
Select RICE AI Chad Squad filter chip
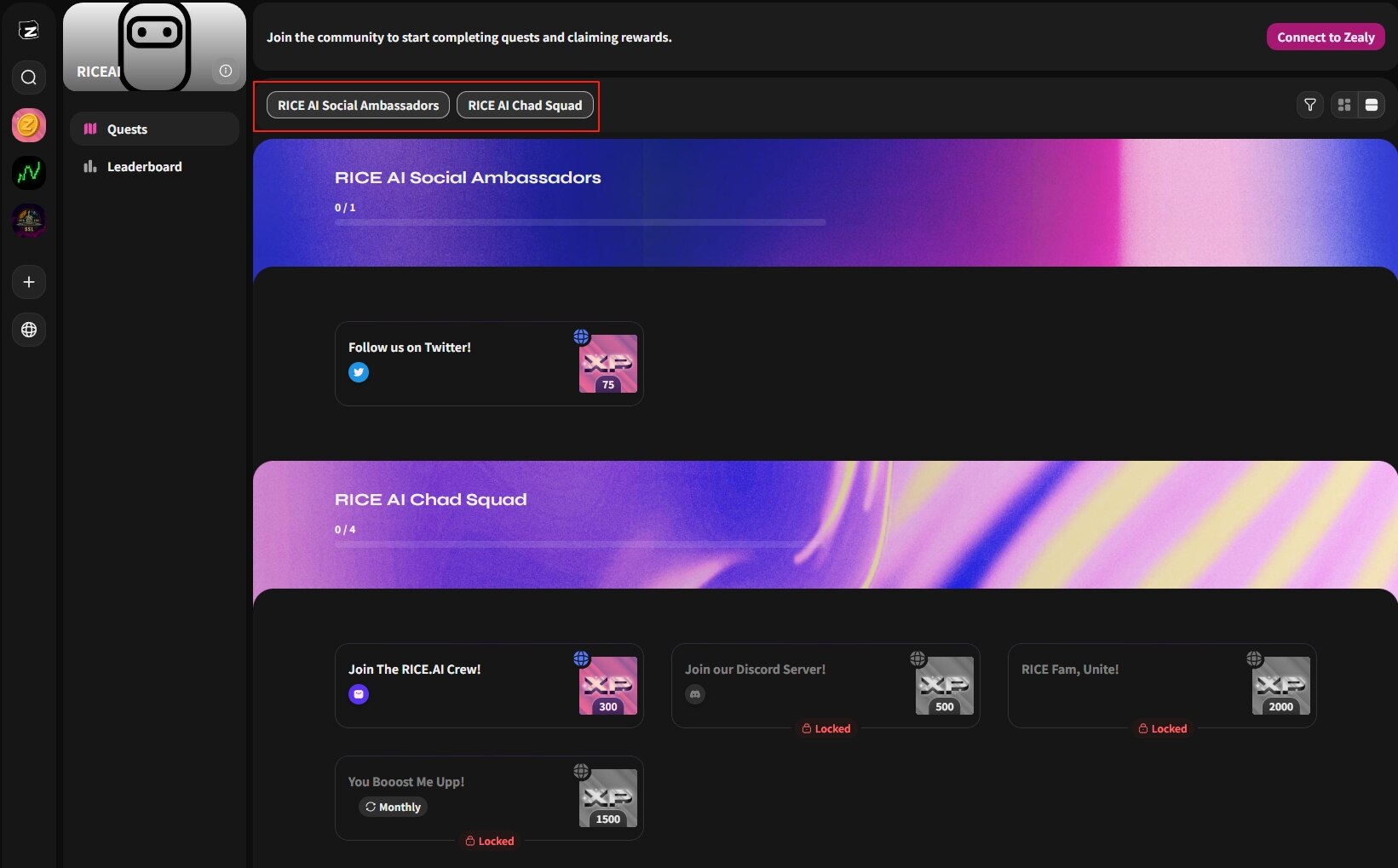tap(525, 106)
